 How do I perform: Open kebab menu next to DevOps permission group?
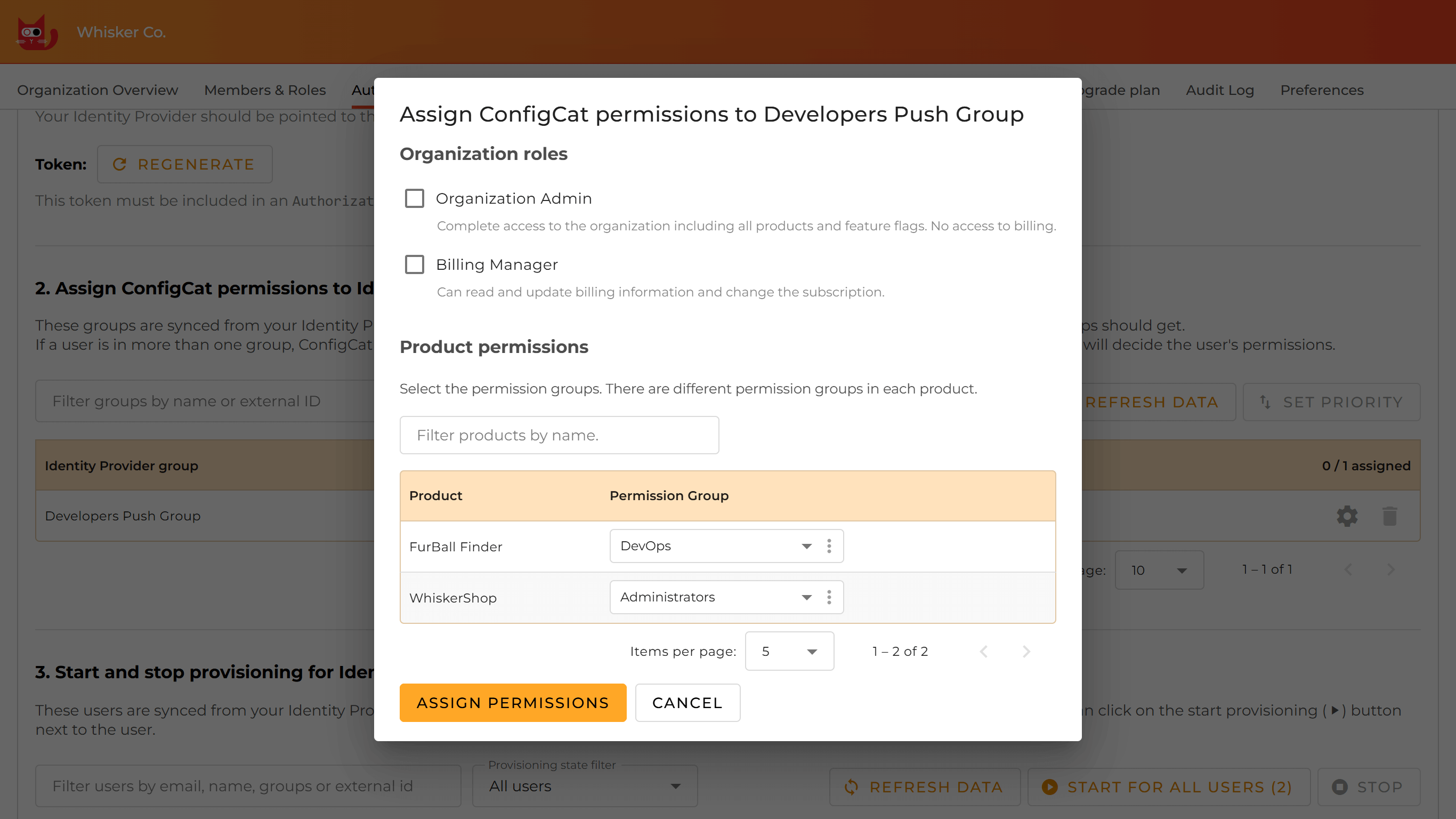[829, 546]
